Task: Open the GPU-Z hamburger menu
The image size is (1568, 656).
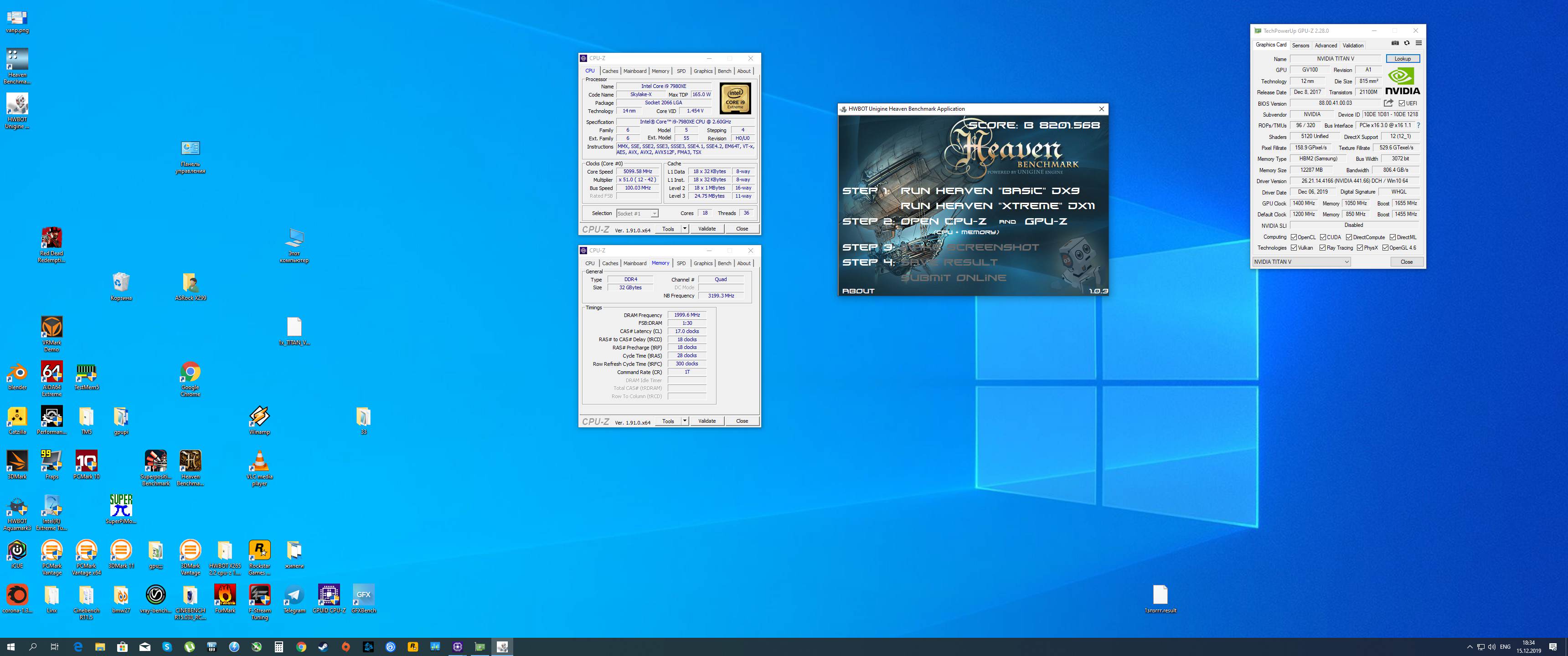Action: click(x=1418, y=43)
